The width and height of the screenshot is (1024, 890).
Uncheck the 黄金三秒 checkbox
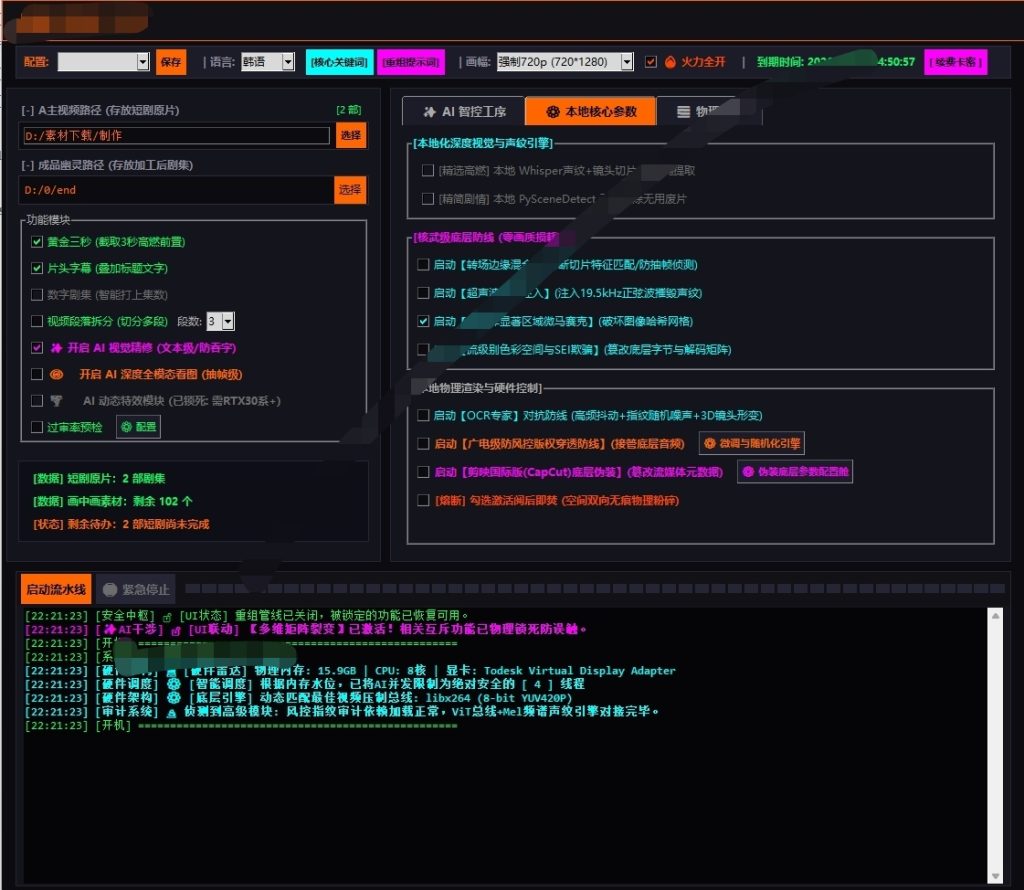[x=37, y=242]
